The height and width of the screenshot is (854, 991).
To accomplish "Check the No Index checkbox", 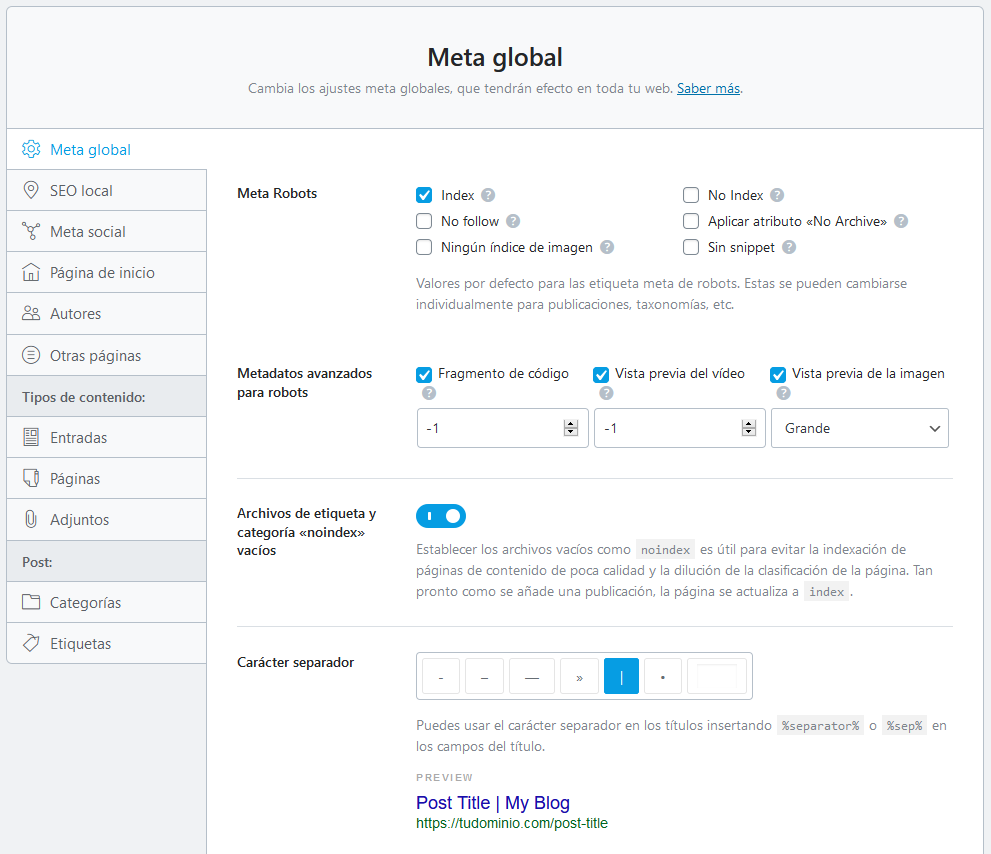I will click(x=691, y=195).
